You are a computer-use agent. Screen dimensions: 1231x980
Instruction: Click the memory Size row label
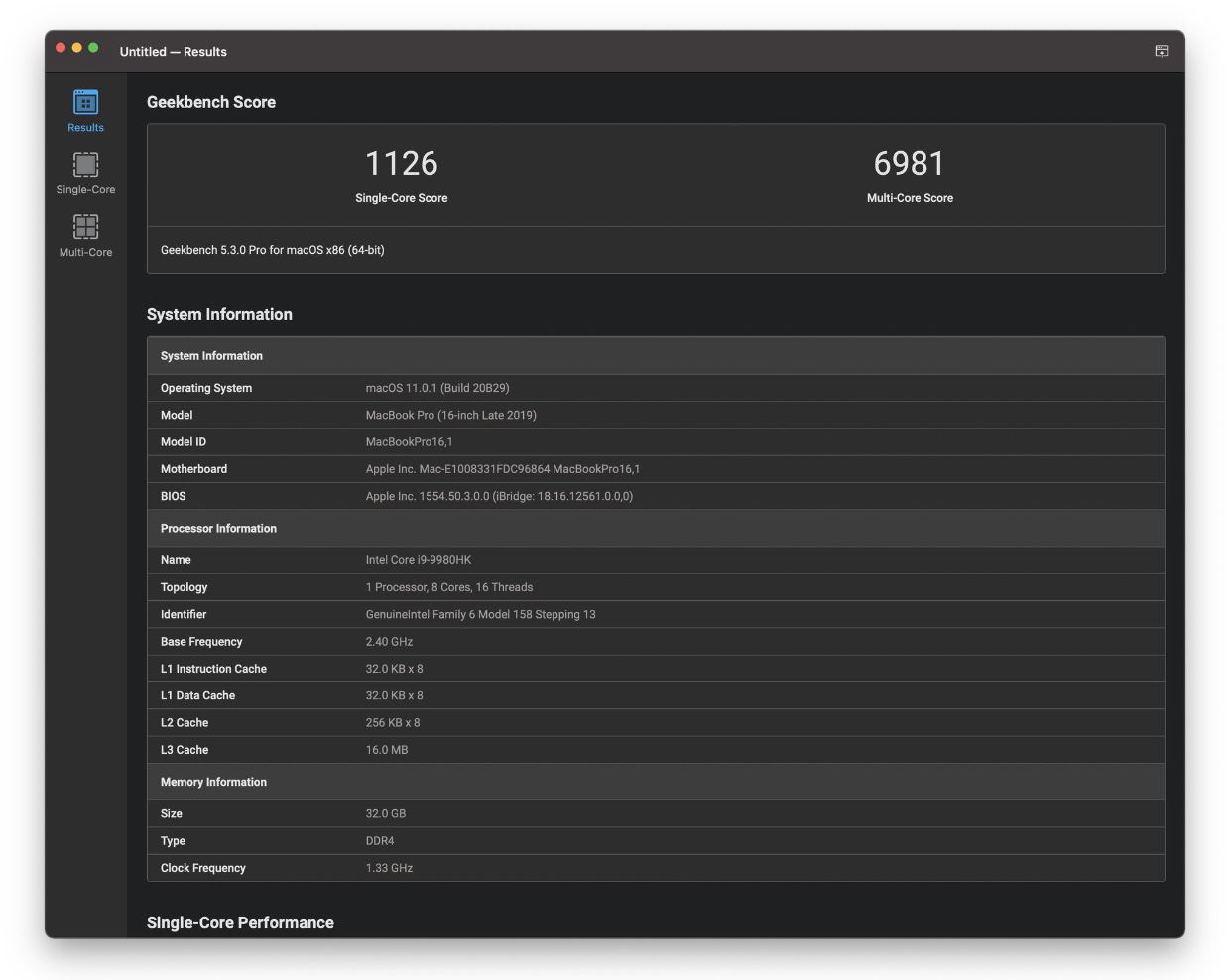(x=172, y=814)
